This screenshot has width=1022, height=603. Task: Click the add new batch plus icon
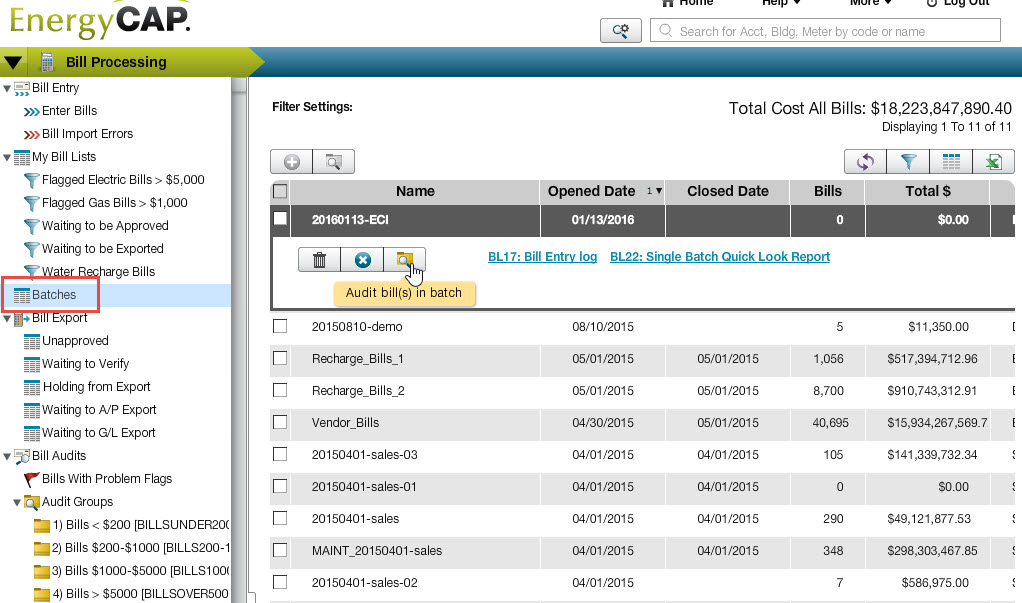[x=292, y=162]
